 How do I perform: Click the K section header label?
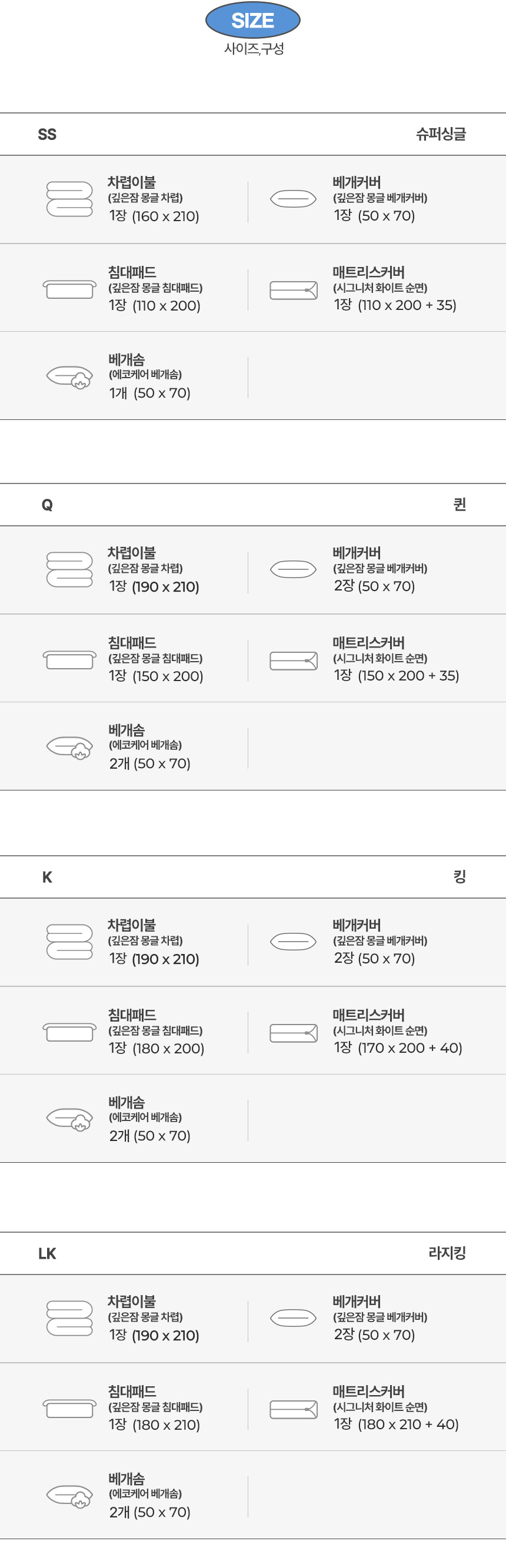[47, 877]
